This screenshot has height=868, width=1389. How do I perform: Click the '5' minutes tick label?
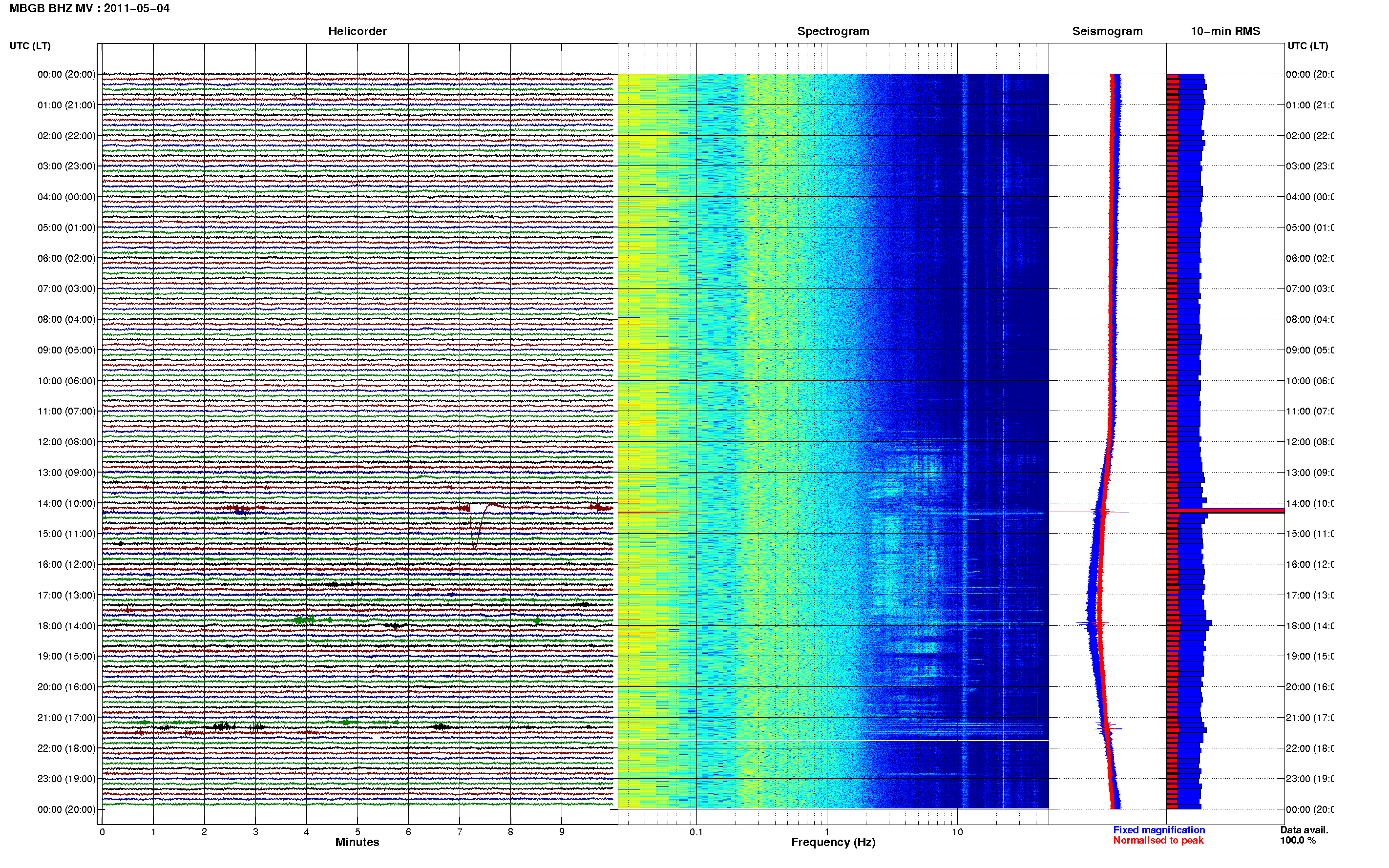(x=357, y=832)
